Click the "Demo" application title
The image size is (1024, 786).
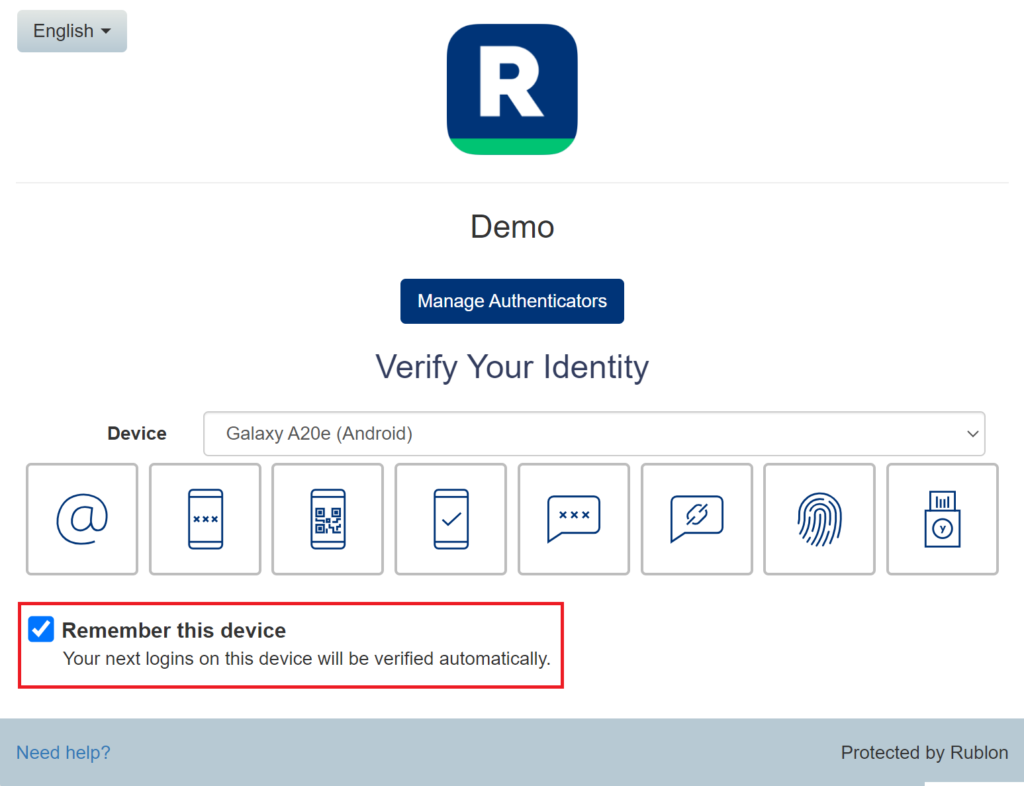(512, 227)
